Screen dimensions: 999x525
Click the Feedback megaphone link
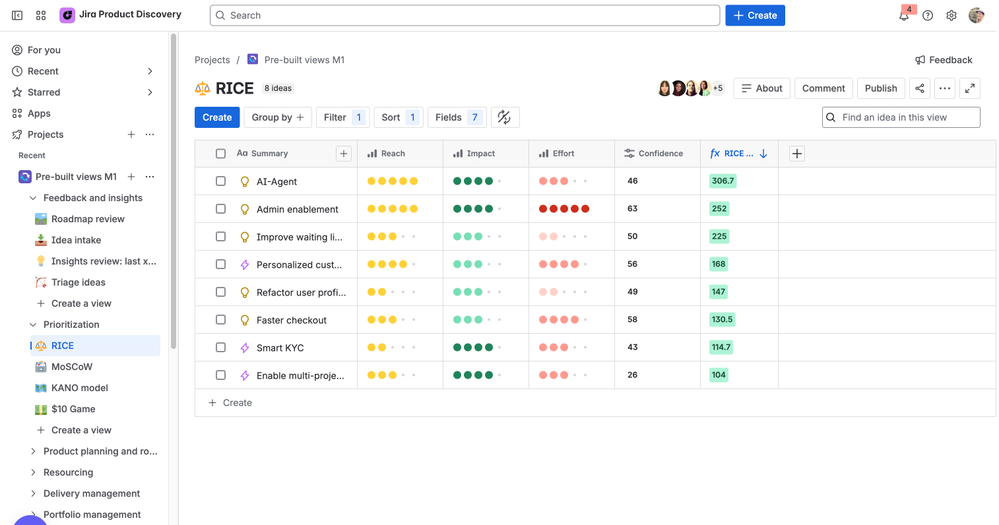point(944,60)
